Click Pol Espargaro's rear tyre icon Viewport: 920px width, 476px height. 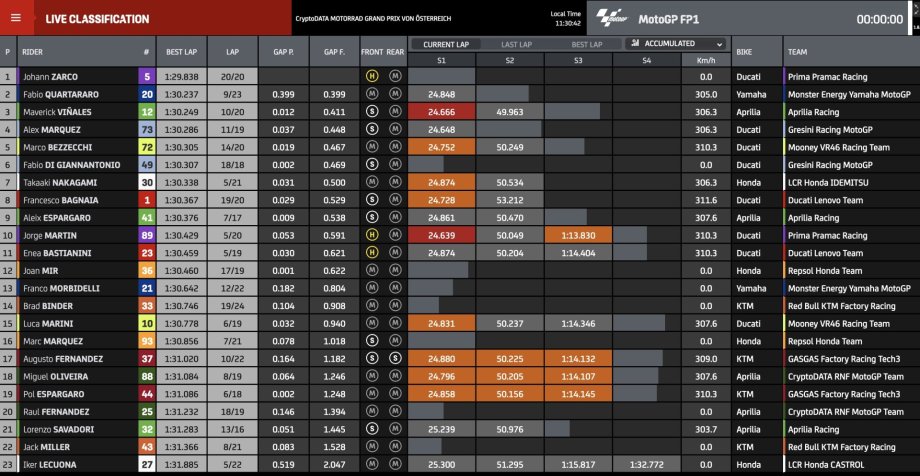(395, 394)
